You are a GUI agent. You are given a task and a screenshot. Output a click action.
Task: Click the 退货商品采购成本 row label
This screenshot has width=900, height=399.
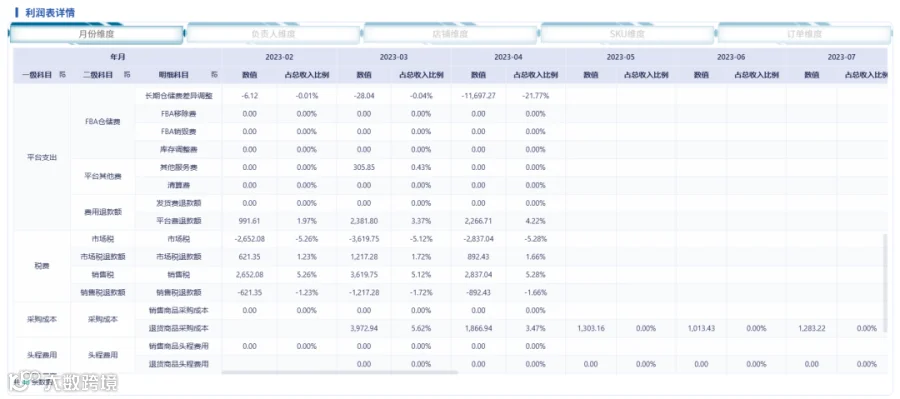(179, 329)
